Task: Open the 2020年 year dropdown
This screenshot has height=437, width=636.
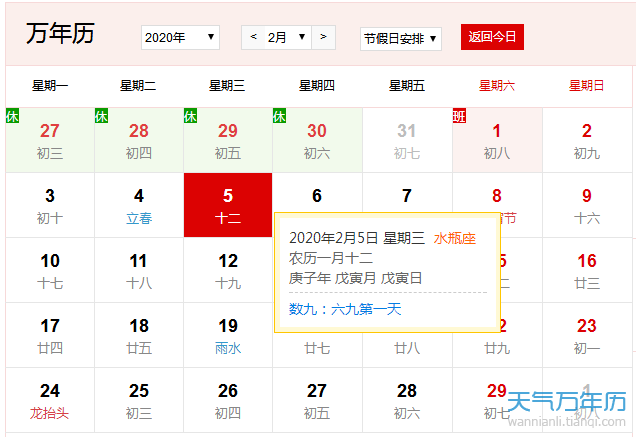Action: pos(180,38)
